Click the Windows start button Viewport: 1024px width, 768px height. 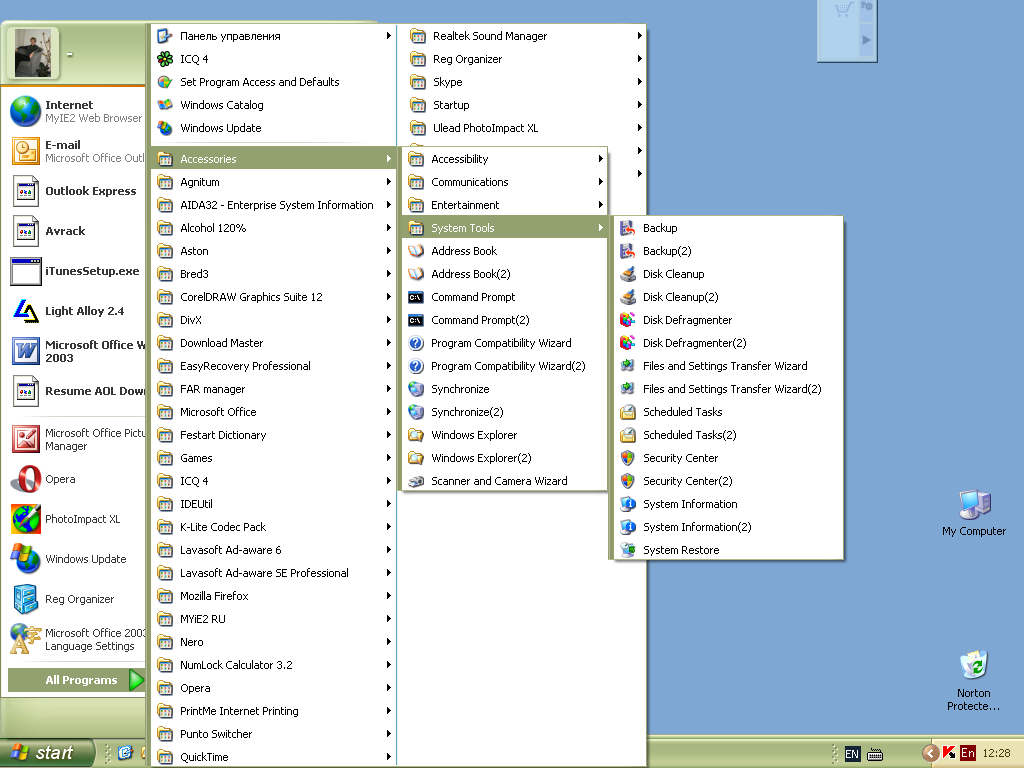click(x=46, y=753)
